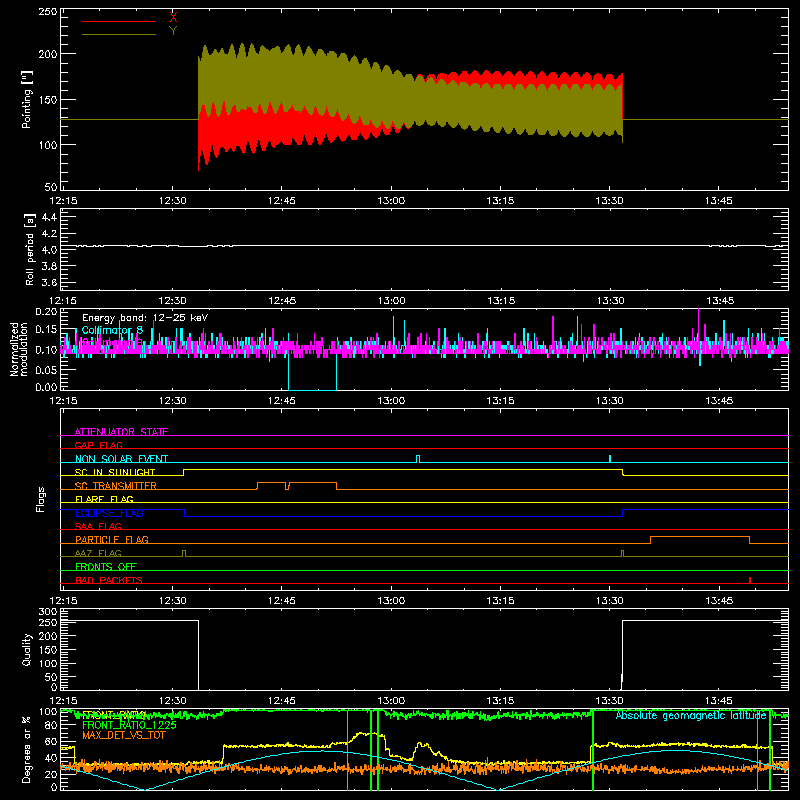Image resolution: width=800 pixels, height=800 pixels.
Task: Click the BAD_PACKETS red spike near 13:49
Action: pyautogui.click(x=749, y=580)
